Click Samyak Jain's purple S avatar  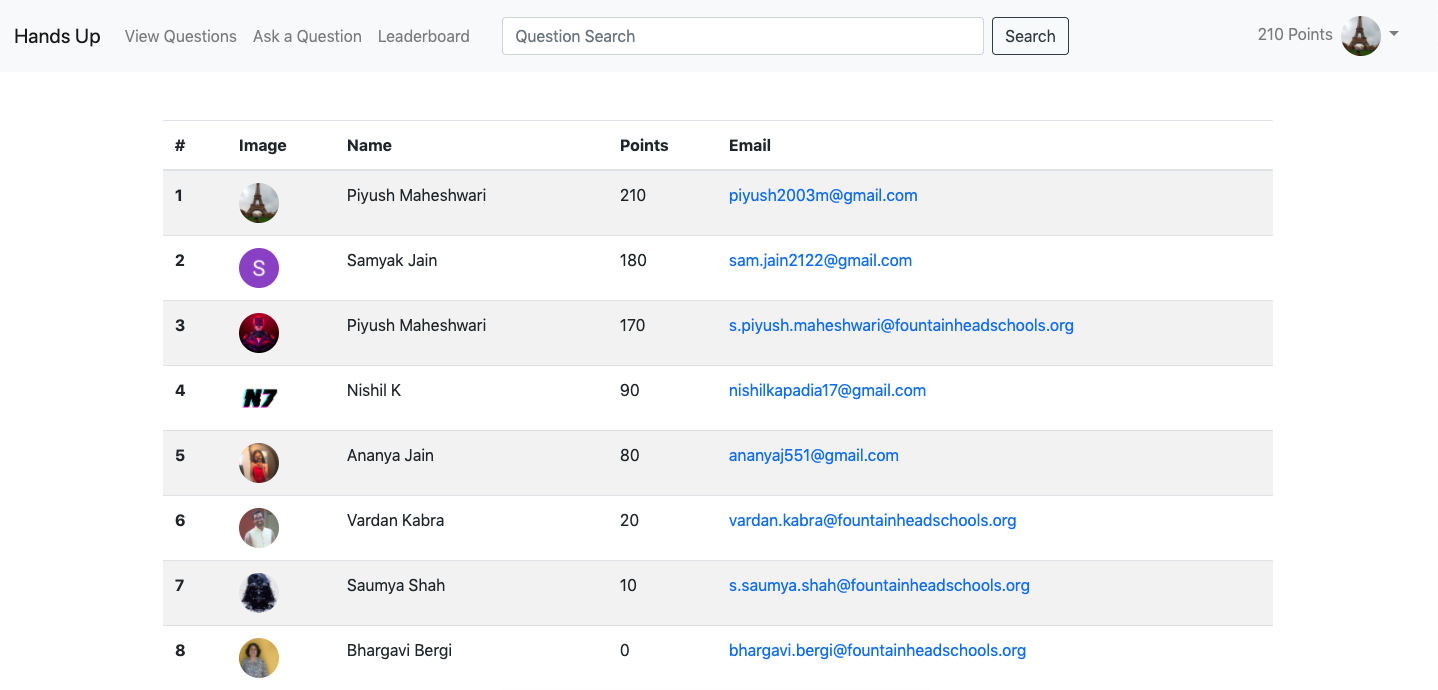[259, 268]
